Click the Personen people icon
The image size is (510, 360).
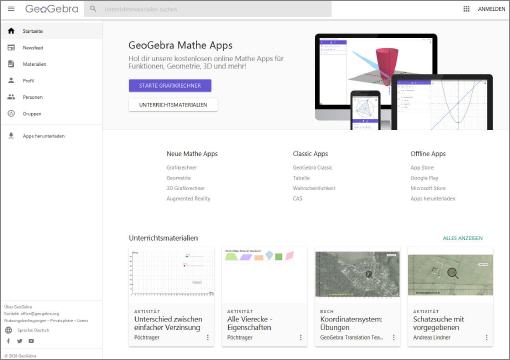11,97
